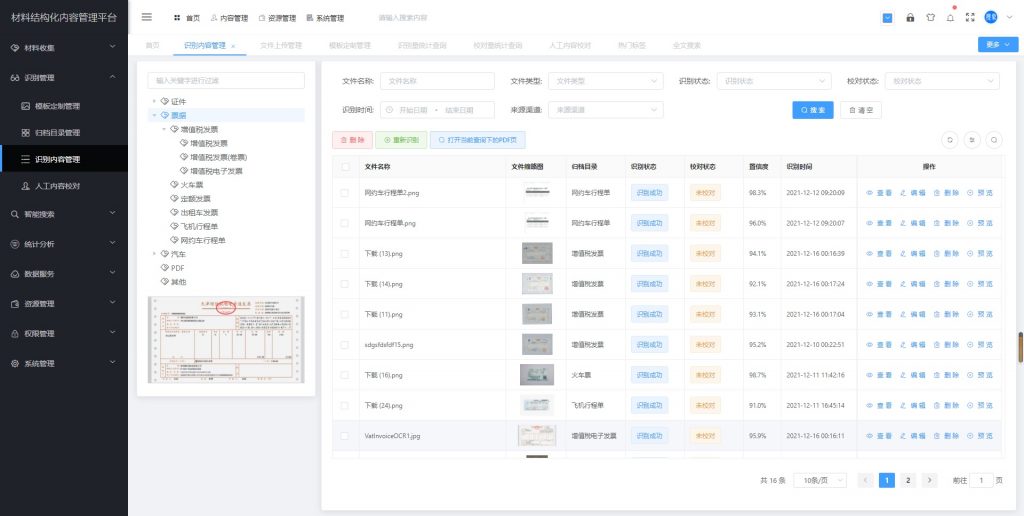This screenshot has width=1024, height=516.
Task: Open the 来源渠道 dropdown
Action: click(x=605, y=110)
